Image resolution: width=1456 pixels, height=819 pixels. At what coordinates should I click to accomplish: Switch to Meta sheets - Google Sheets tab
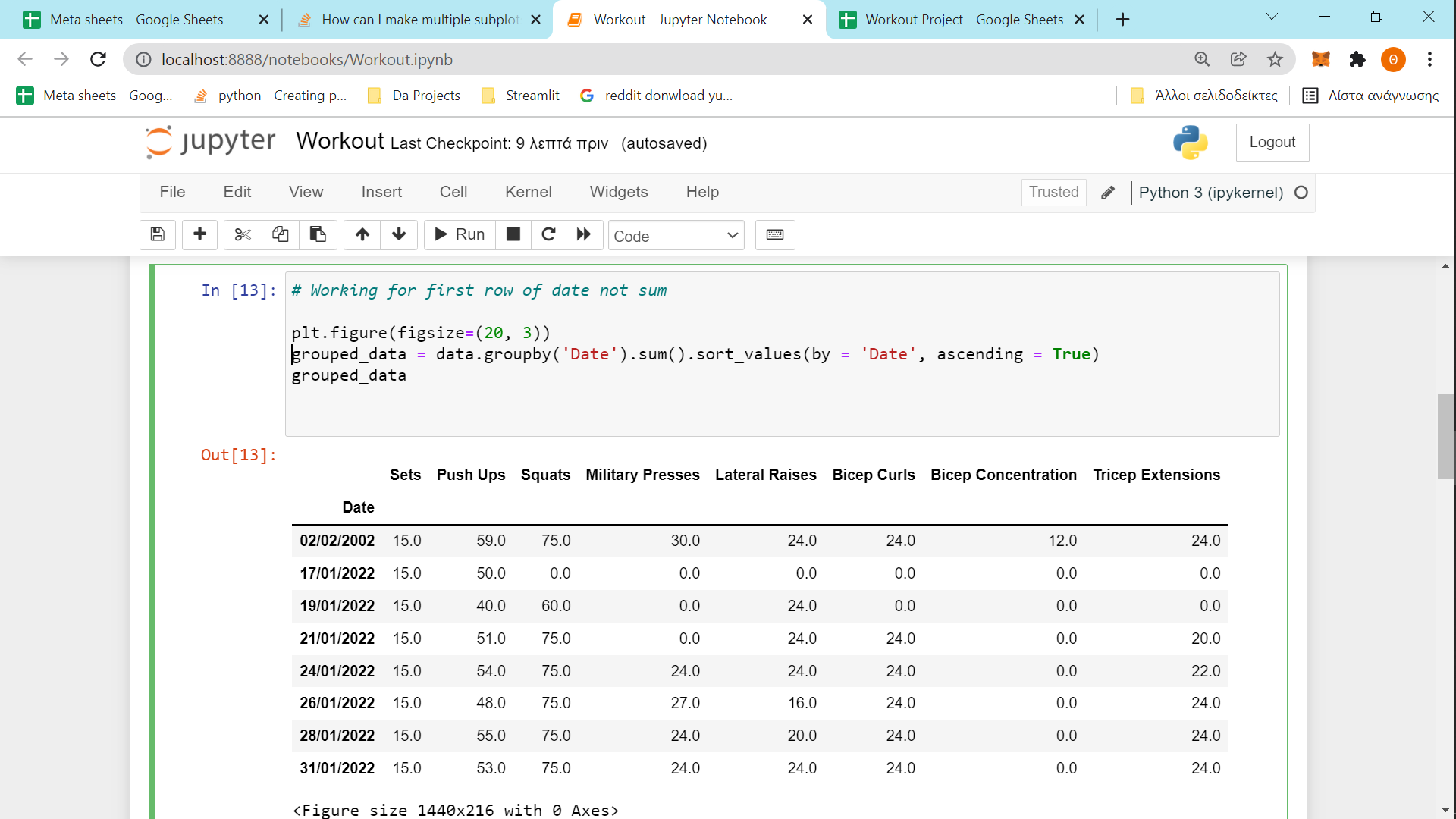click(136, 20)
